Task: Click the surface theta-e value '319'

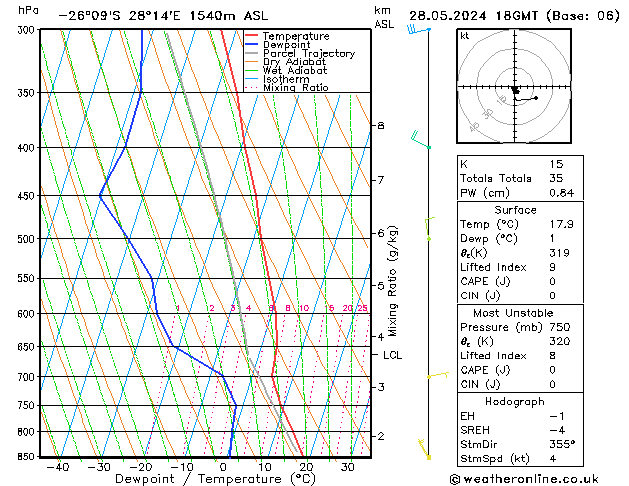Action: [x=560, y=253]
